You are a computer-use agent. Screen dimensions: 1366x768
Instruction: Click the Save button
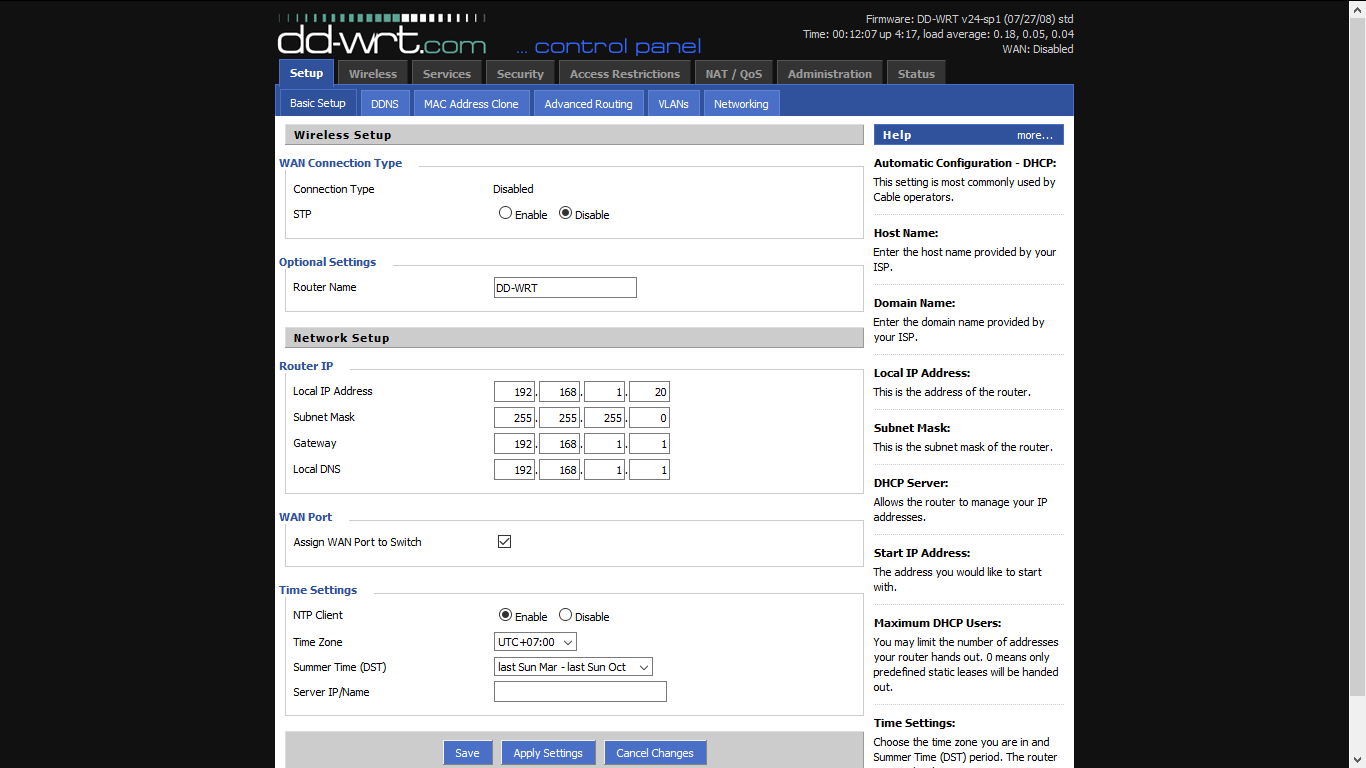coord(467,753)
